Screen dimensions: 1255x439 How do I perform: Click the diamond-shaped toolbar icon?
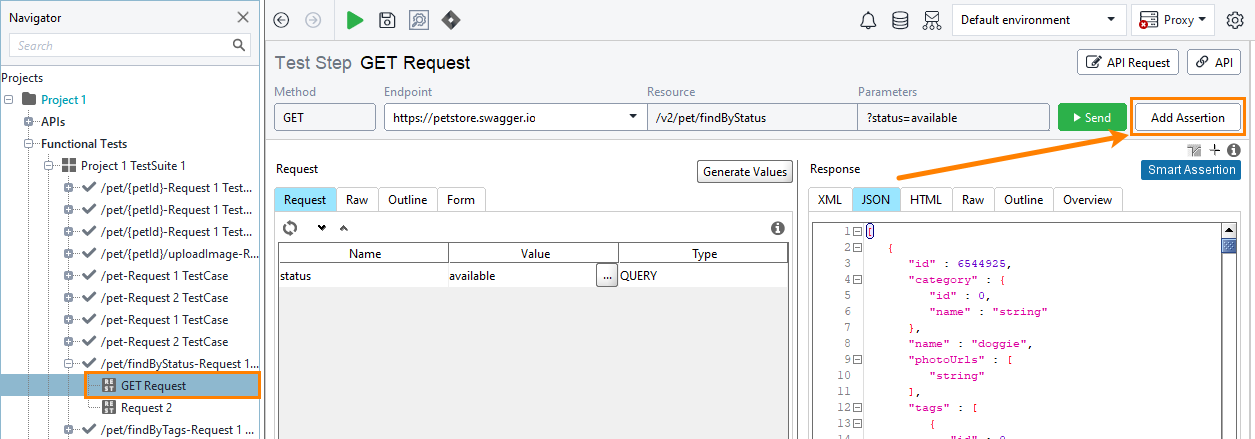pos(450,20)
